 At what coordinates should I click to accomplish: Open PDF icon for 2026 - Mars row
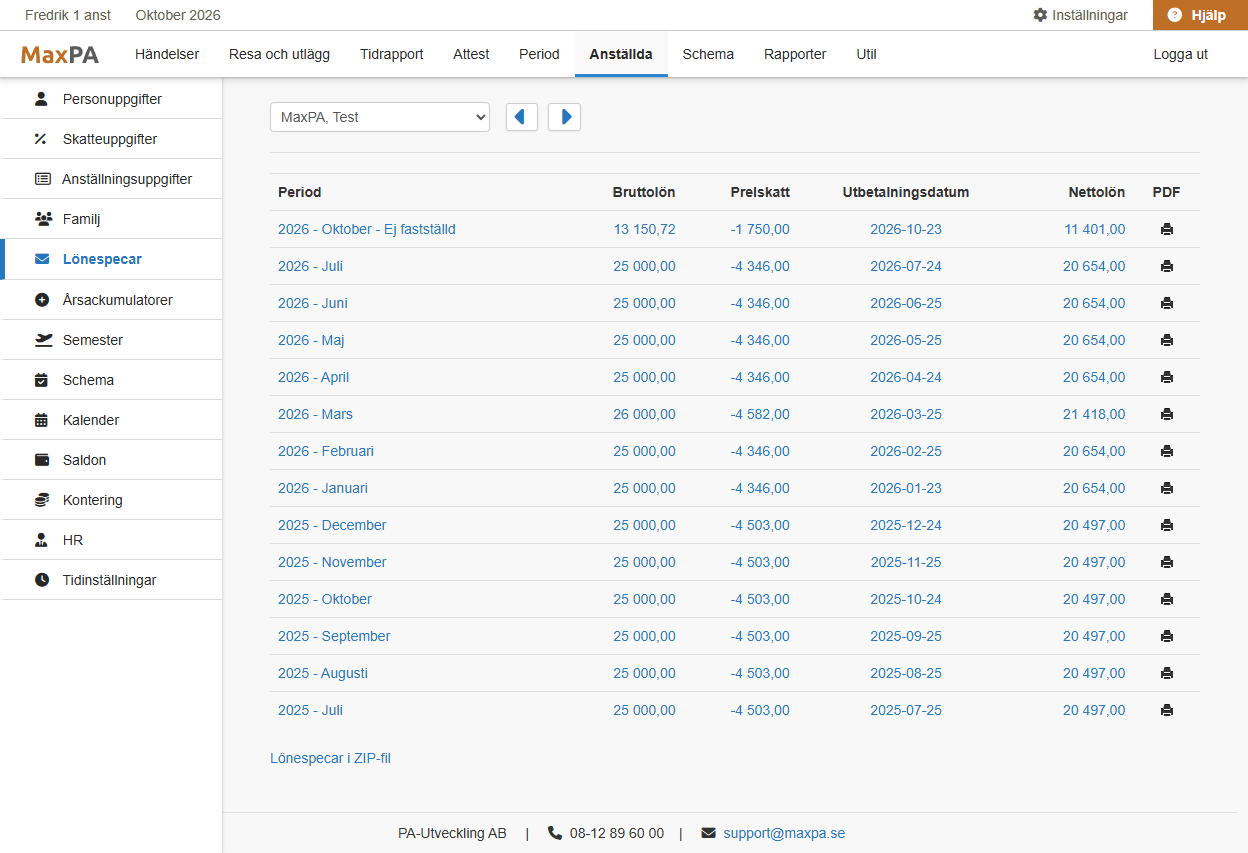coord(1166,414)
